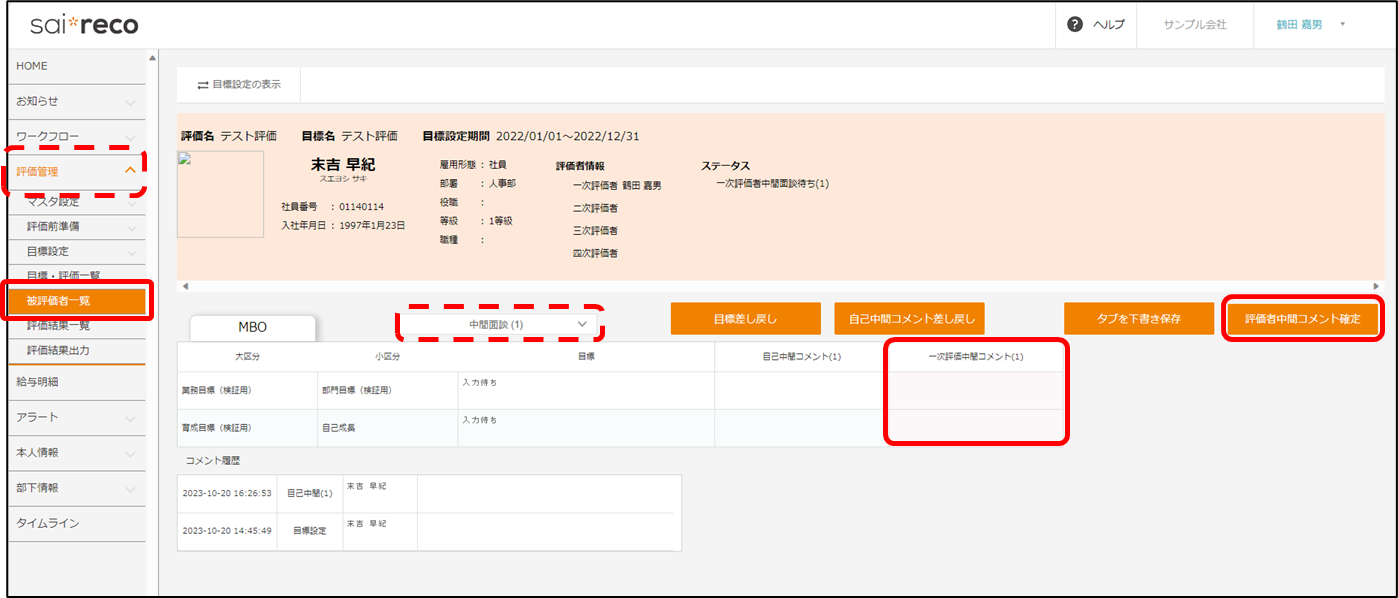1398x598 pixels.
Task: Open the user menu arrow beside 鶴田 嘉男
Action: pyautogui.click(x=1342, y=25)
